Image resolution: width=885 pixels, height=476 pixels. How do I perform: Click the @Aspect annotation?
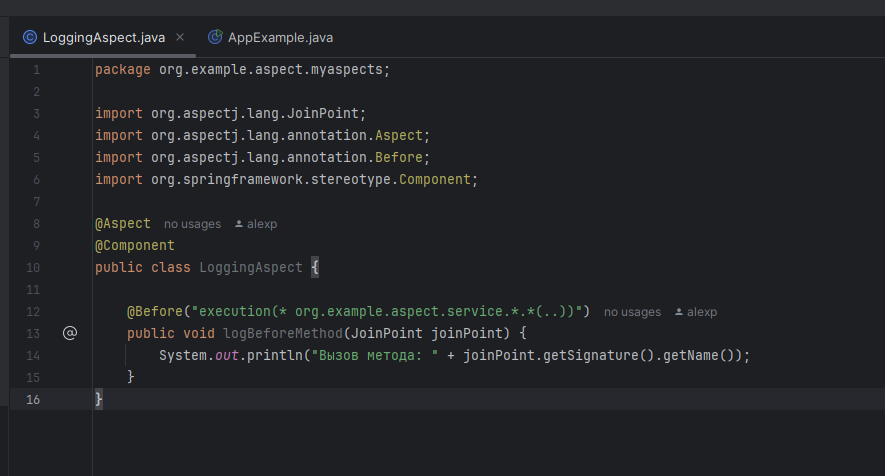point(122,224)
